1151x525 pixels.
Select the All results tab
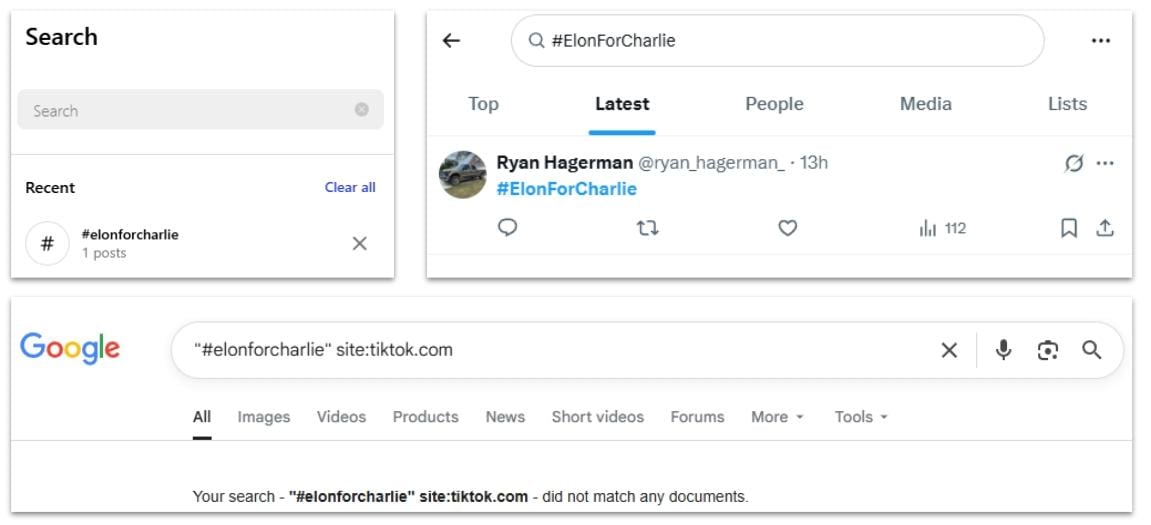pos(202,416)
